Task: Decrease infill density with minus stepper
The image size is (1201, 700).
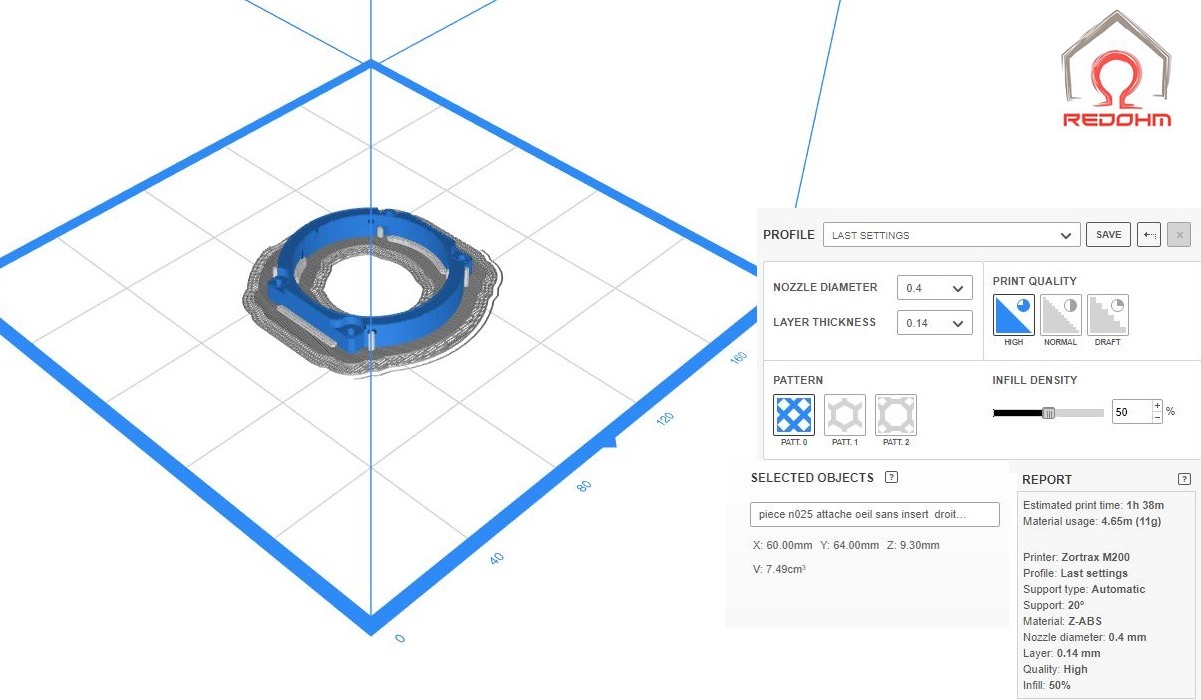Action: pos(1158,418)
